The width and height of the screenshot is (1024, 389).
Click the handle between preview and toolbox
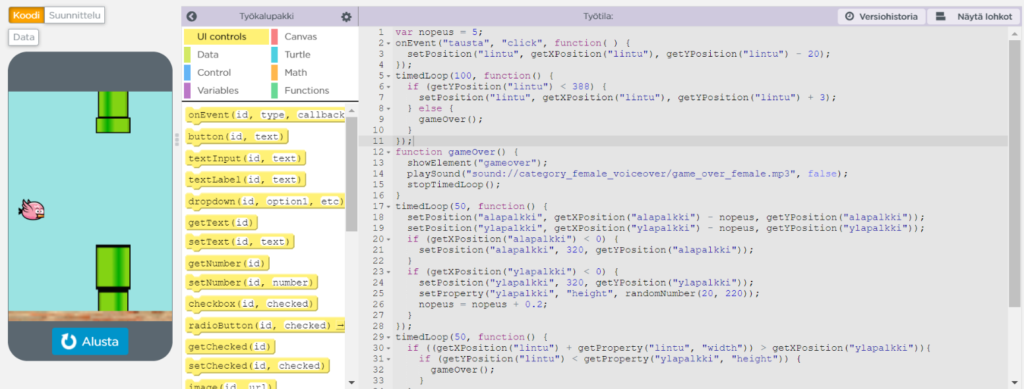point(176,139)
